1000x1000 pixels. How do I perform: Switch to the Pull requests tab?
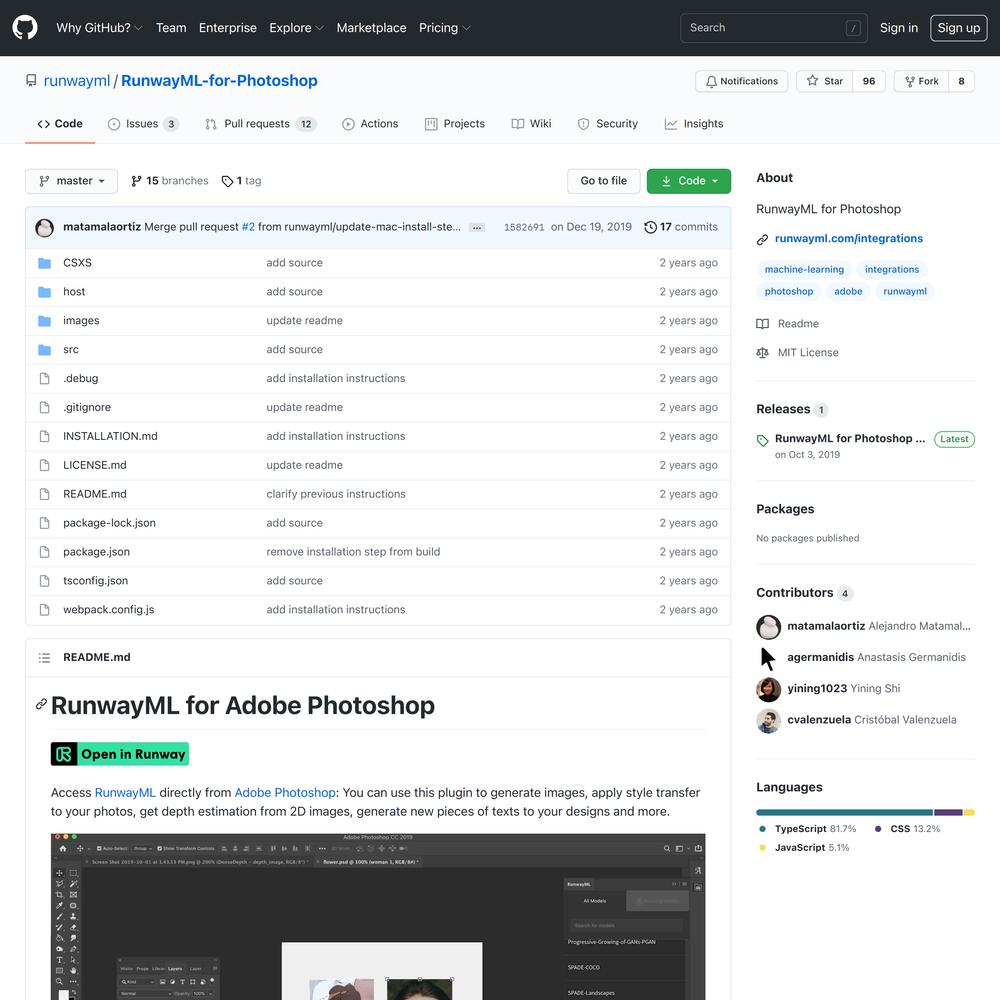point(260,124)
